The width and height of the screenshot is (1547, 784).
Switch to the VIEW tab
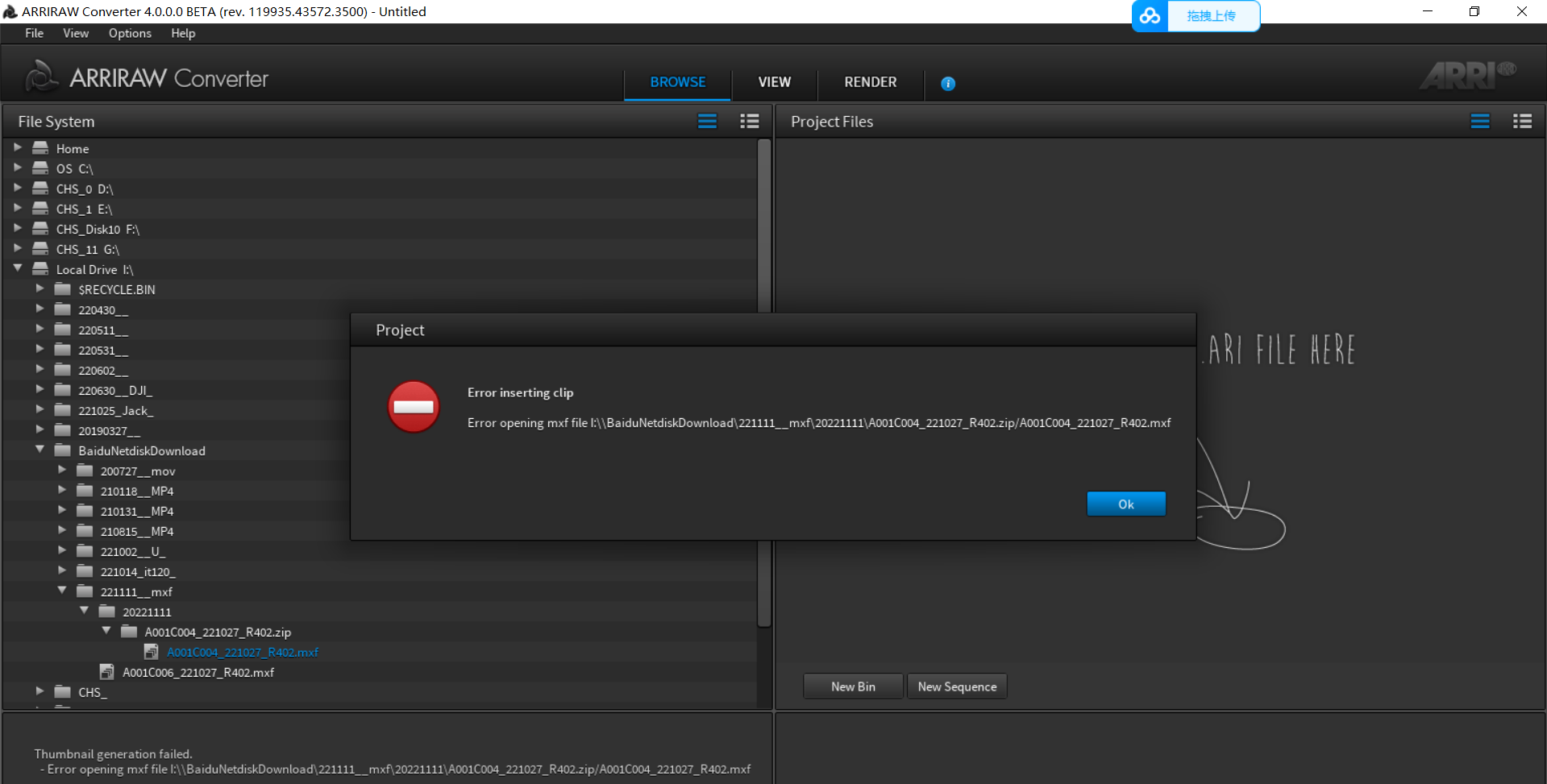774,82
